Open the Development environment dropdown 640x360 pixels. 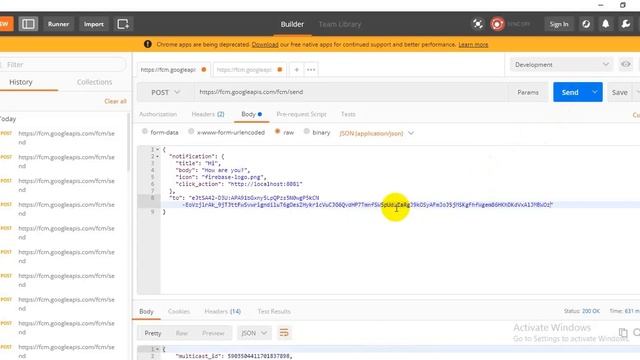561,64
